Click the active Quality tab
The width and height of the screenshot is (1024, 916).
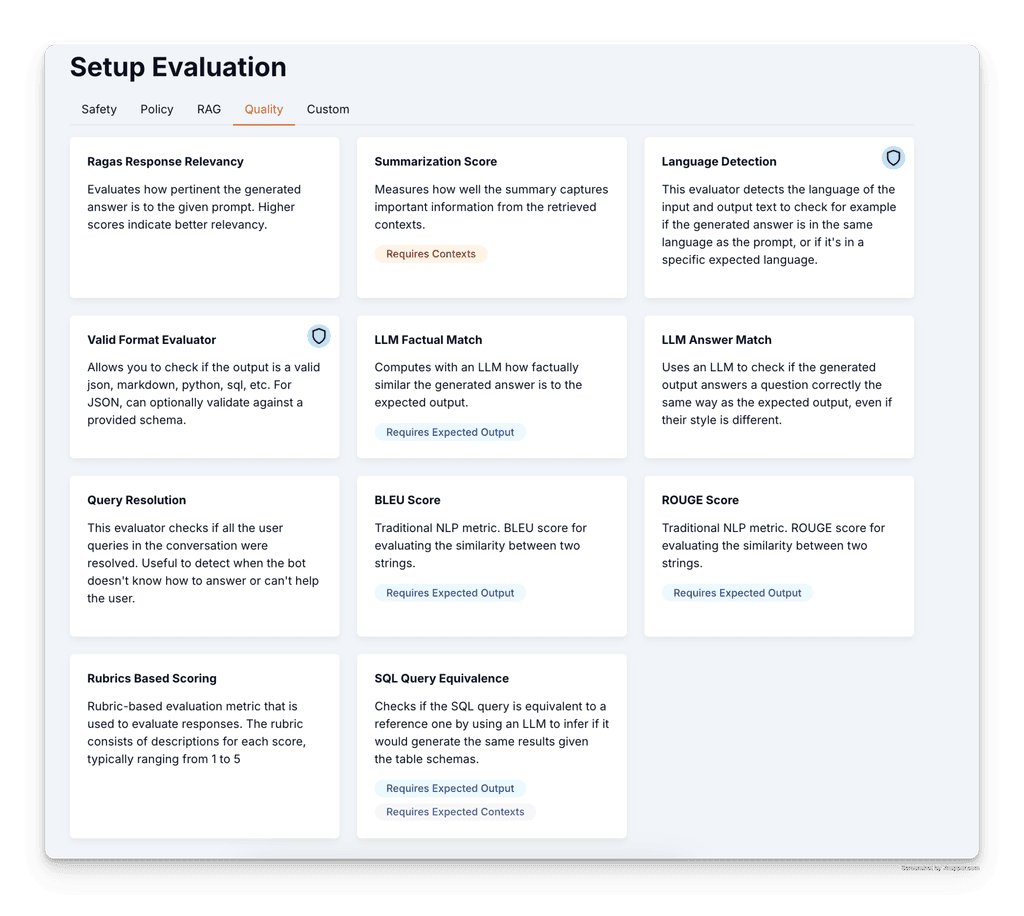point(264,109)
